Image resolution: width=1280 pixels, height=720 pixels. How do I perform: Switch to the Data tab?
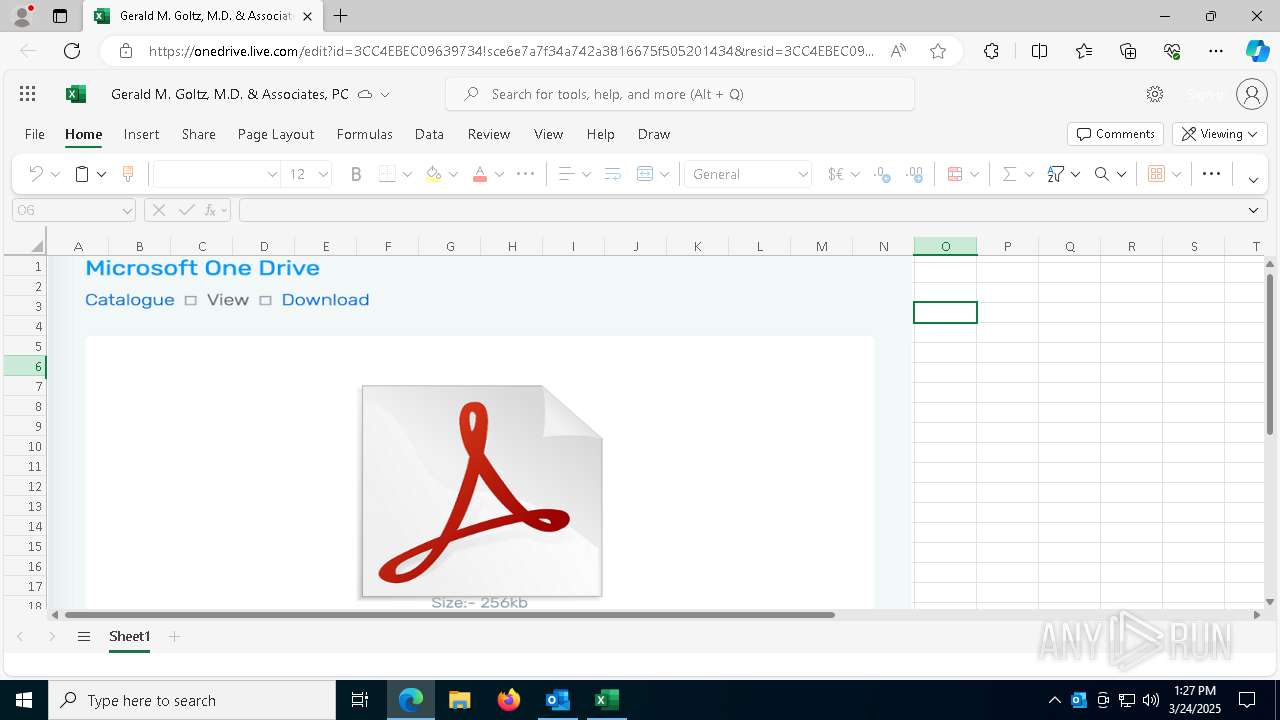(429, 134)
